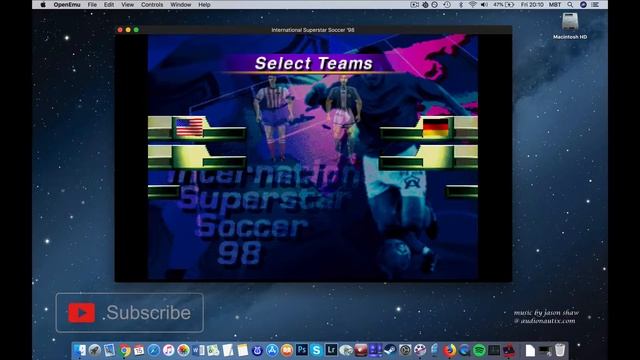Launch Firefox from the Dock
The height and width of the screenshot is (360, 640).
[x=449, y=350]
